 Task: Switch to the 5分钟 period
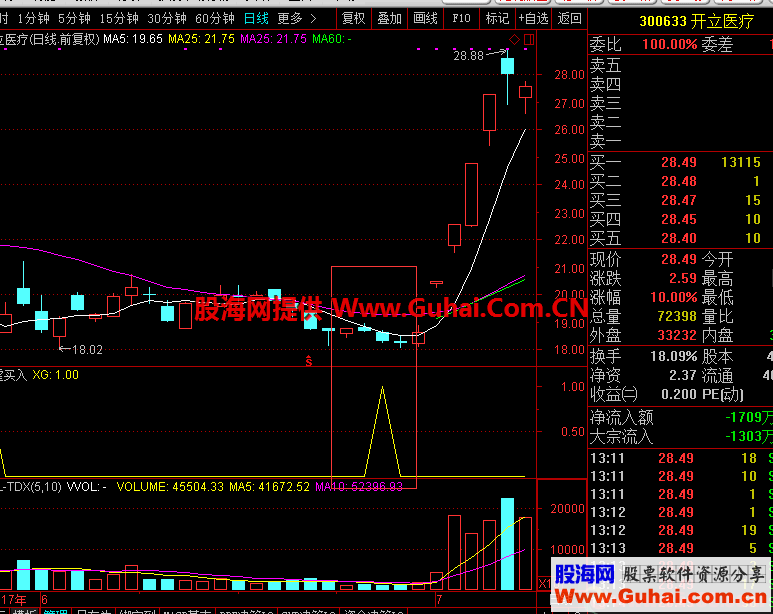pyautogui.click(x=74, y=19)
